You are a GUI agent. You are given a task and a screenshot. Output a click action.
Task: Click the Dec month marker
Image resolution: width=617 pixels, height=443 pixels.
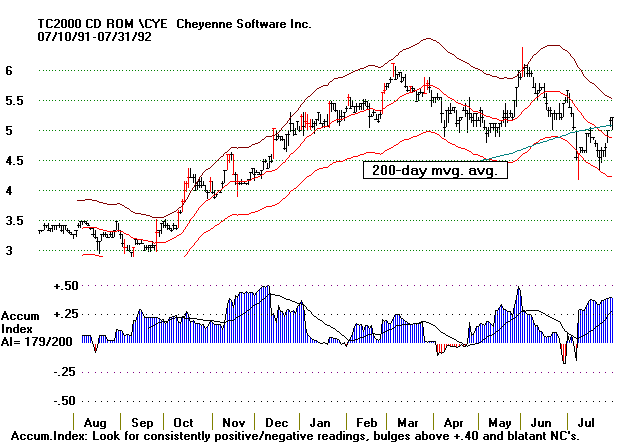click(x=276, y=423)
